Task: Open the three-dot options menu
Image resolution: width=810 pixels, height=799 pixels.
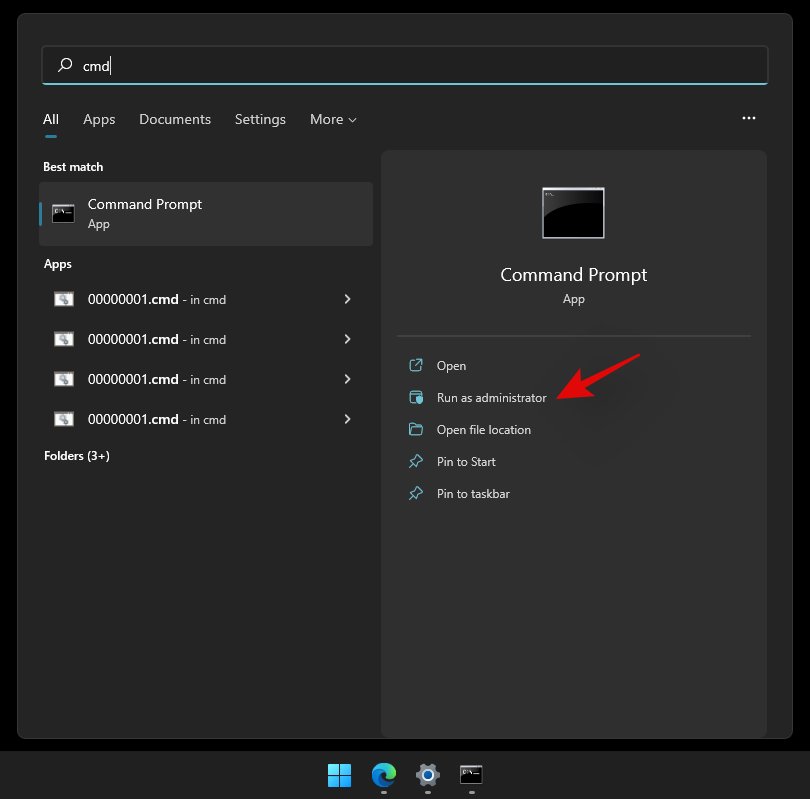Action: tap(749, 118)
